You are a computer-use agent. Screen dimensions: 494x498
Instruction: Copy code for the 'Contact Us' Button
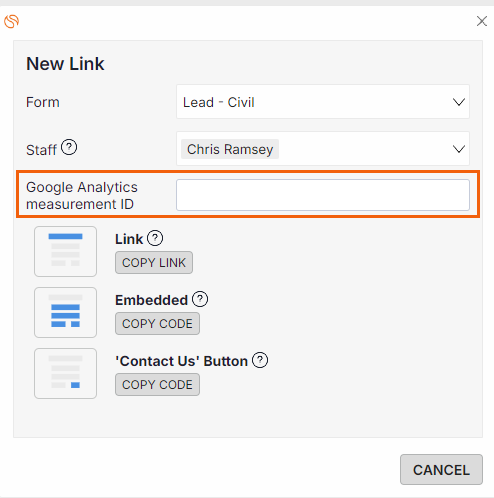(x=157, y=385)
